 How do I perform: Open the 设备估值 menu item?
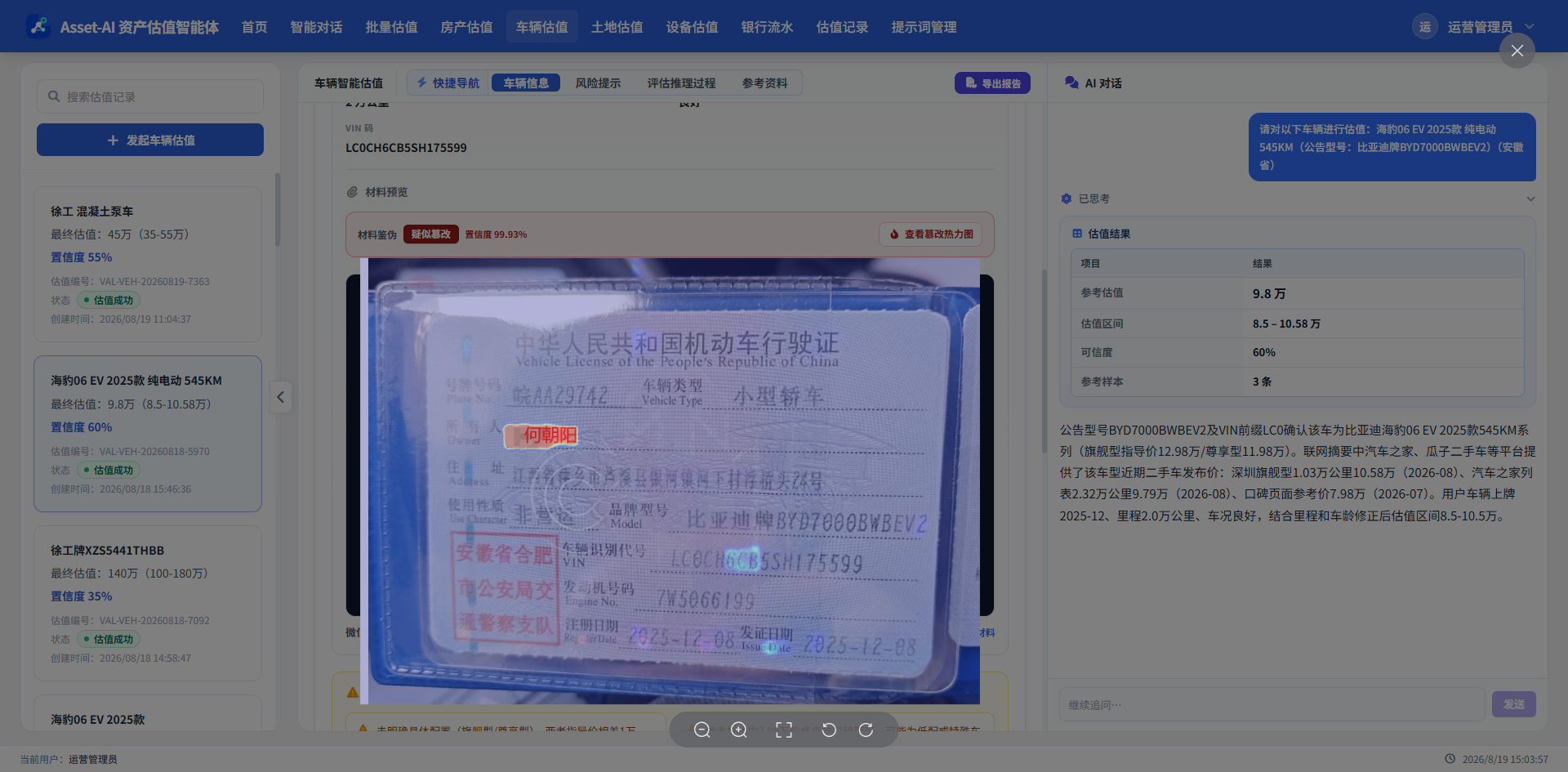(692, 27)
